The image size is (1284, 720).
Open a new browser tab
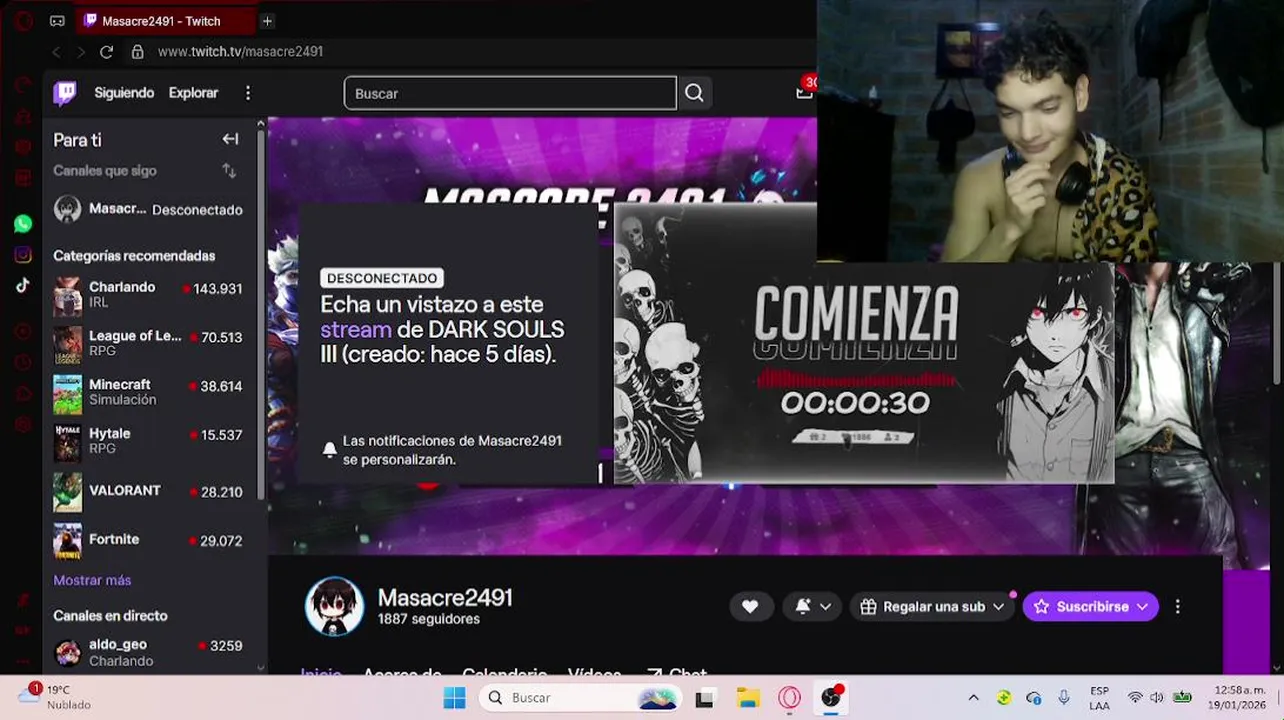click(267, 21)
